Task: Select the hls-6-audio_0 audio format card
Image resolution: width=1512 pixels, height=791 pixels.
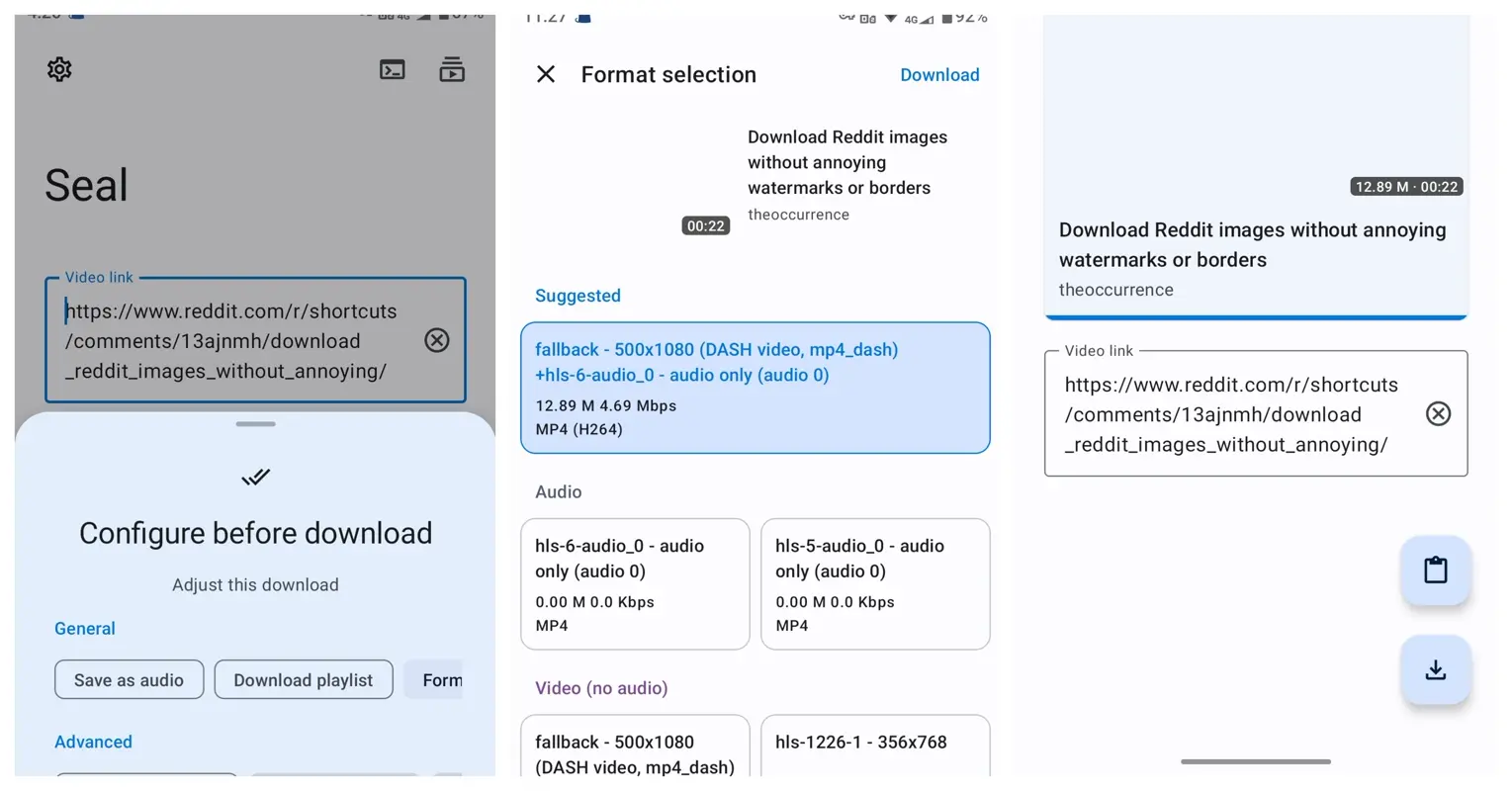Action: (635, 583)
